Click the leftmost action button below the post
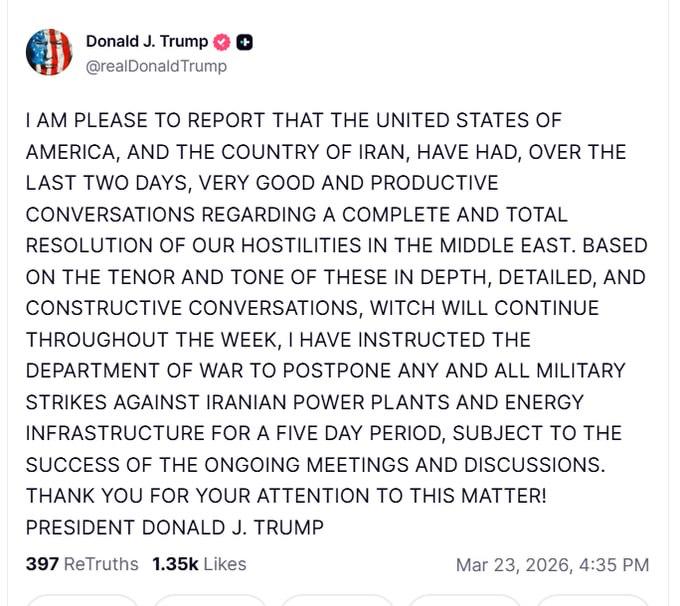 pos(80,600)
